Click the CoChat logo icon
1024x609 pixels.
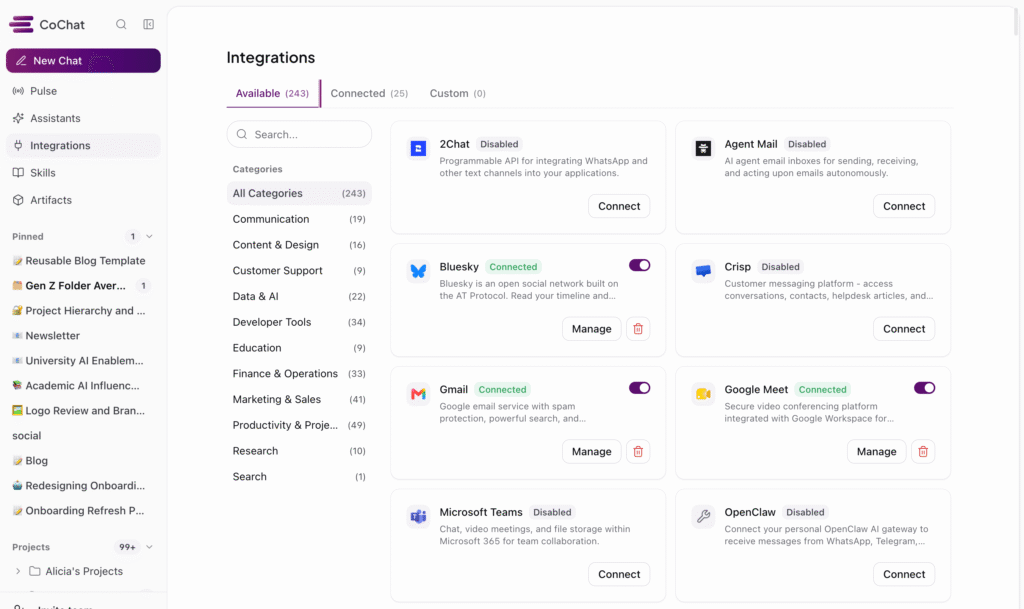(x=21, y=24)
